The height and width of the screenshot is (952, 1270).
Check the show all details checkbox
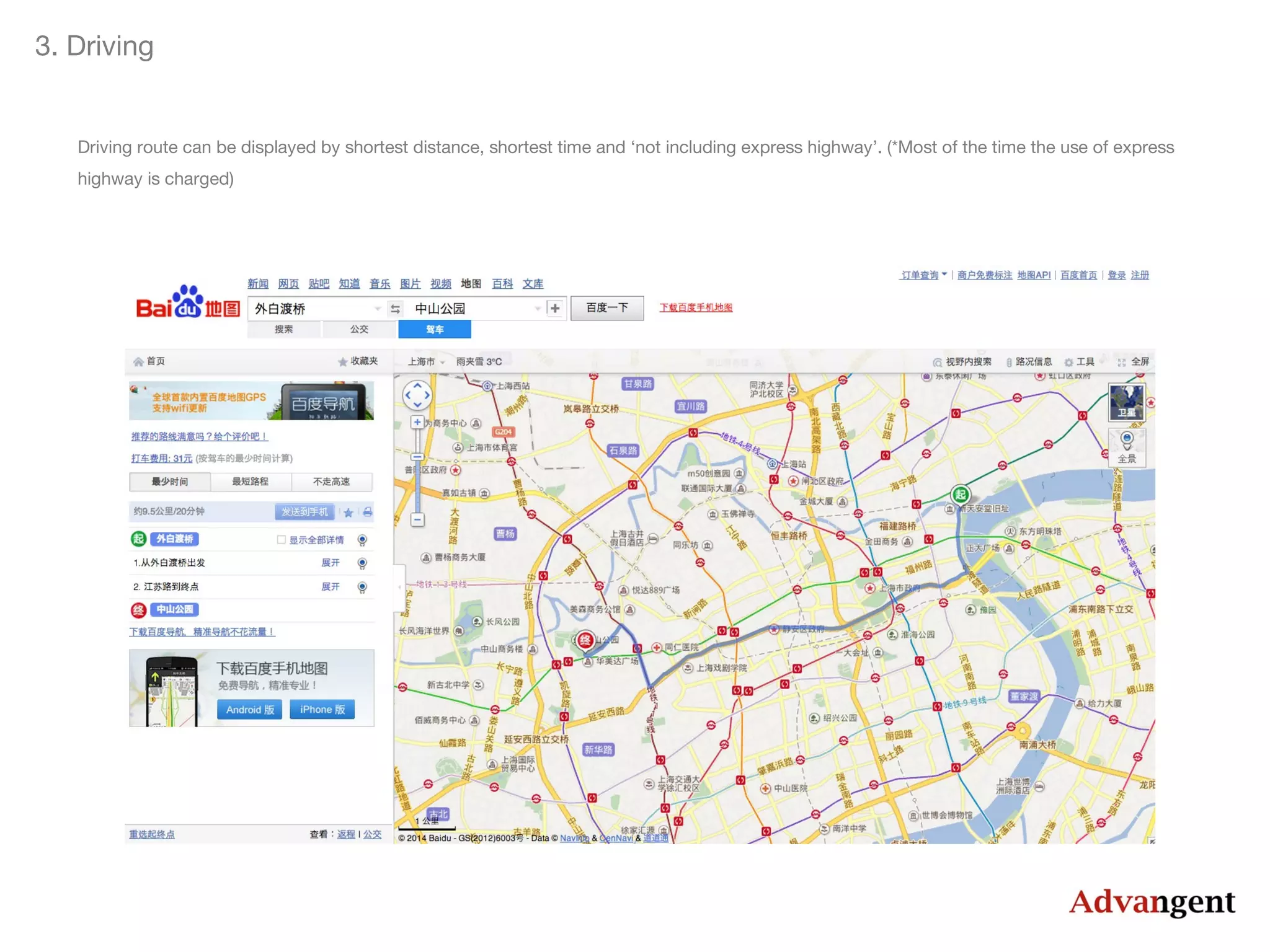click(282, 540)
